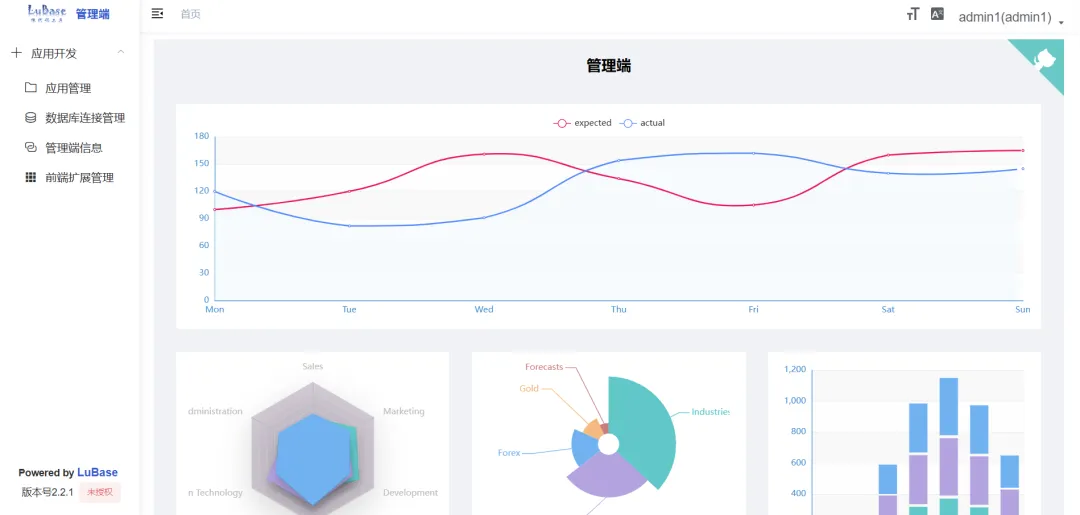Click the tallest stacked bar in bar chart

948,446
